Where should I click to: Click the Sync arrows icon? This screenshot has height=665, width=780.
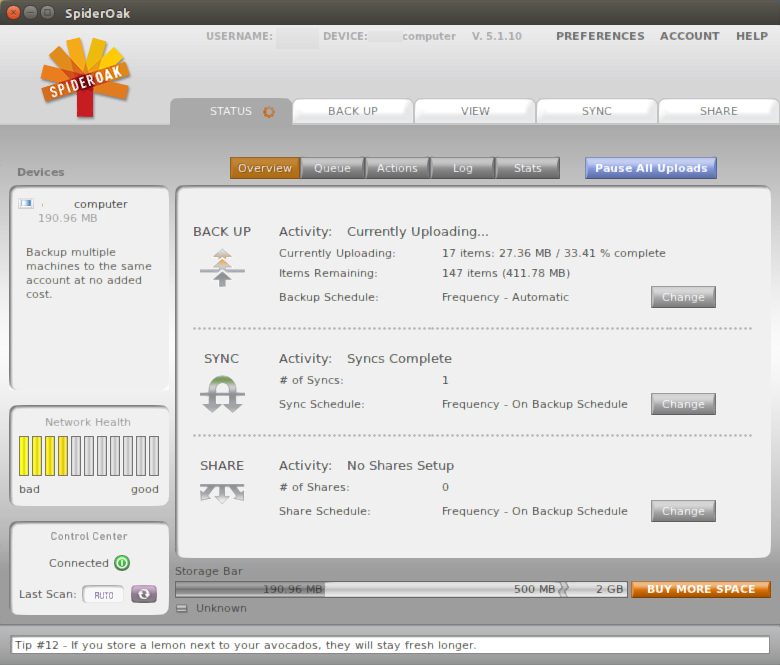pyautogui.click(x=222, y=394)
